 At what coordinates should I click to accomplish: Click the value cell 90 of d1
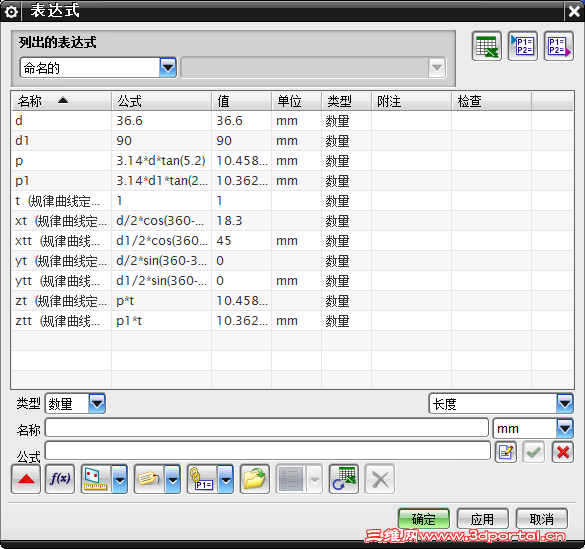click(241, 141)
